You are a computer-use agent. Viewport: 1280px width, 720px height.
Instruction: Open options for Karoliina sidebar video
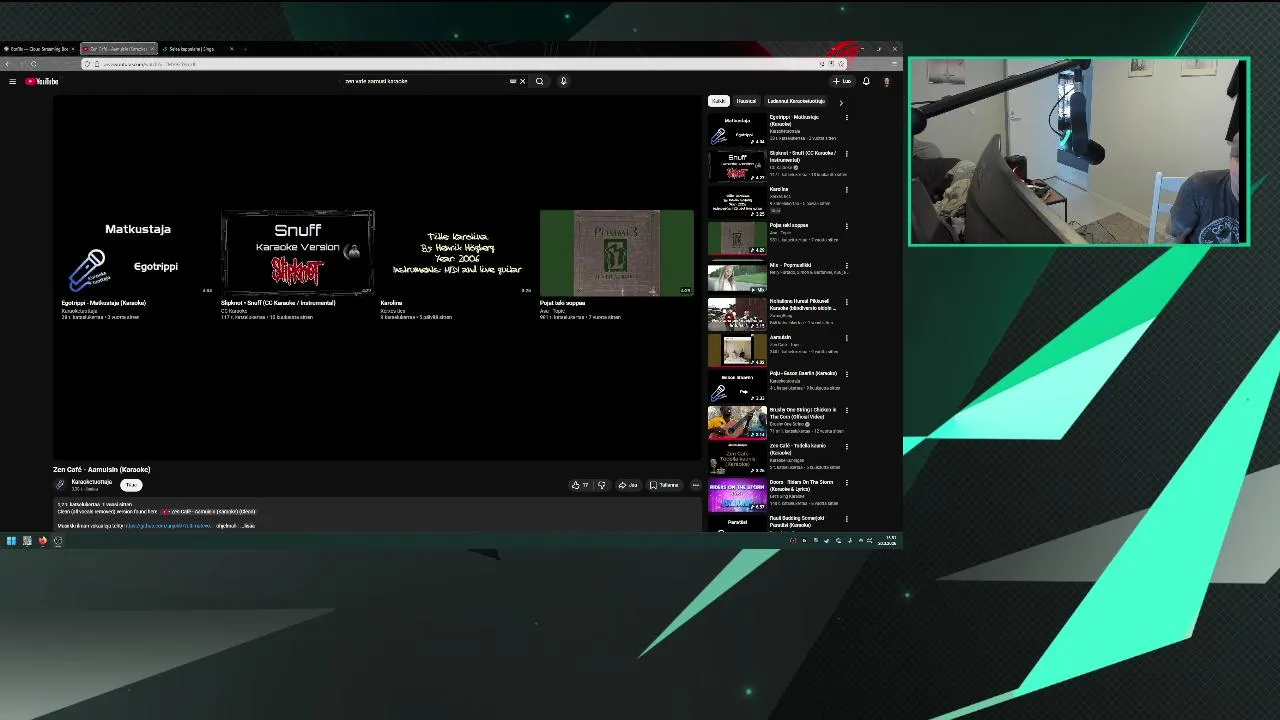pos(846,189)
